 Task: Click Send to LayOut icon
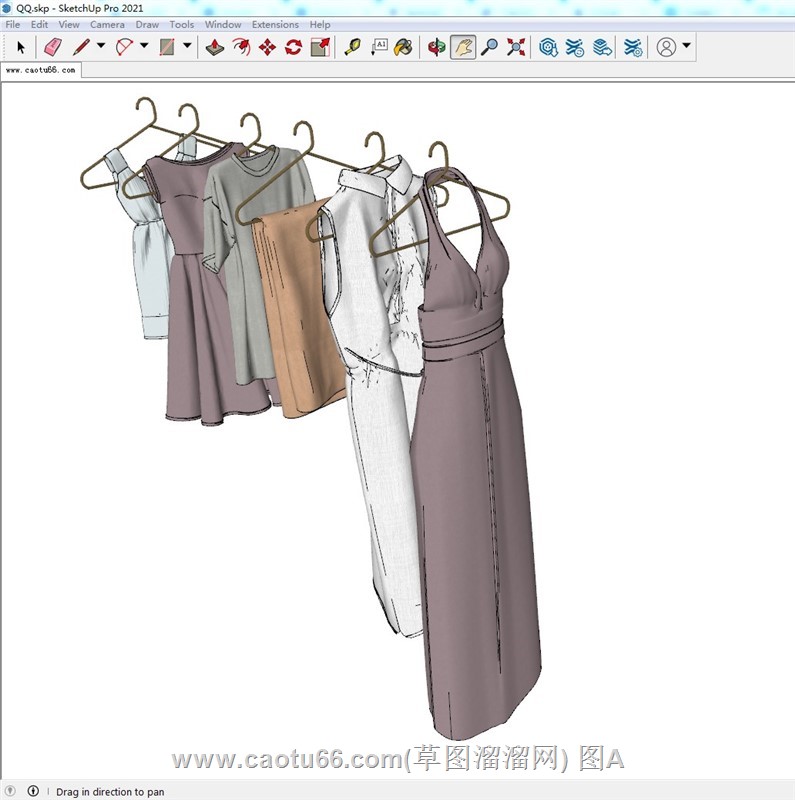coord(602,47)
